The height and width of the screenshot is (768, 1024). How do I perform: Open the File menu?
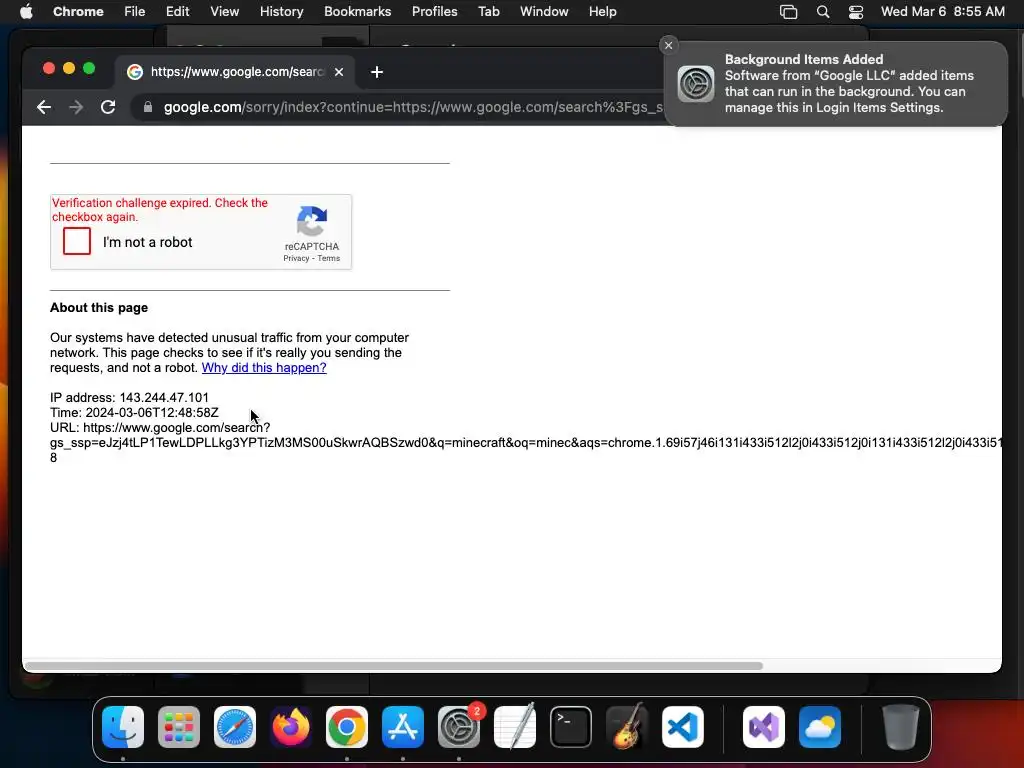point(135,12)
